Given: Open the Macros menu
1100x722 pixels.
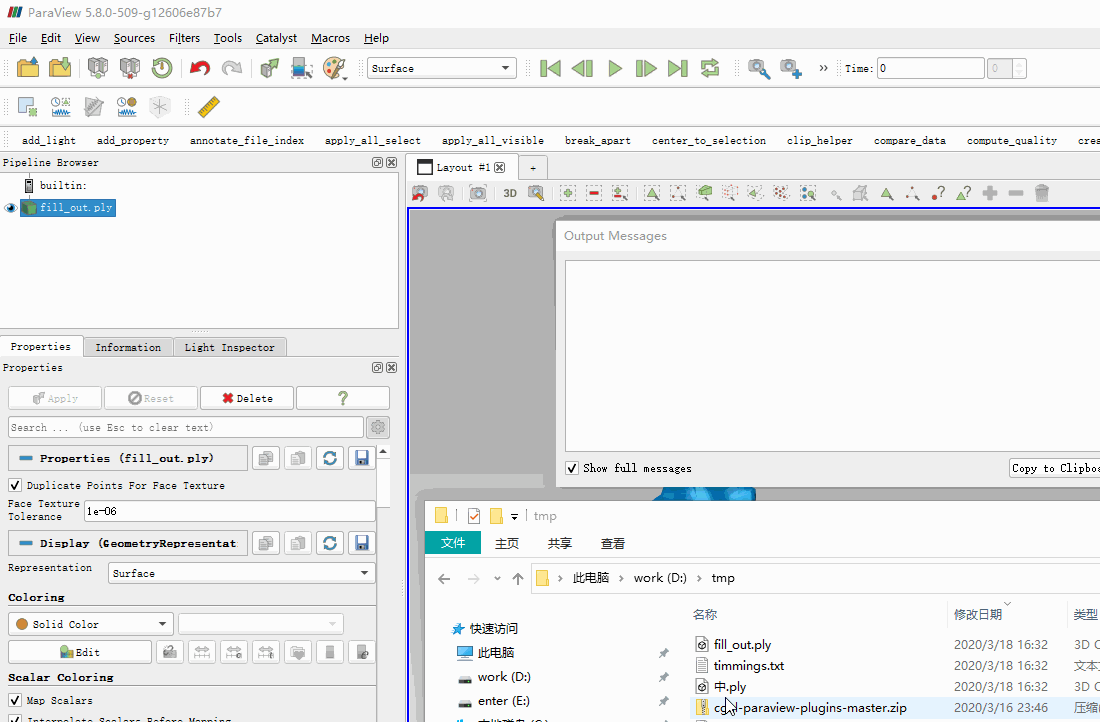Looking at the screenshot, I should [330, 38].
